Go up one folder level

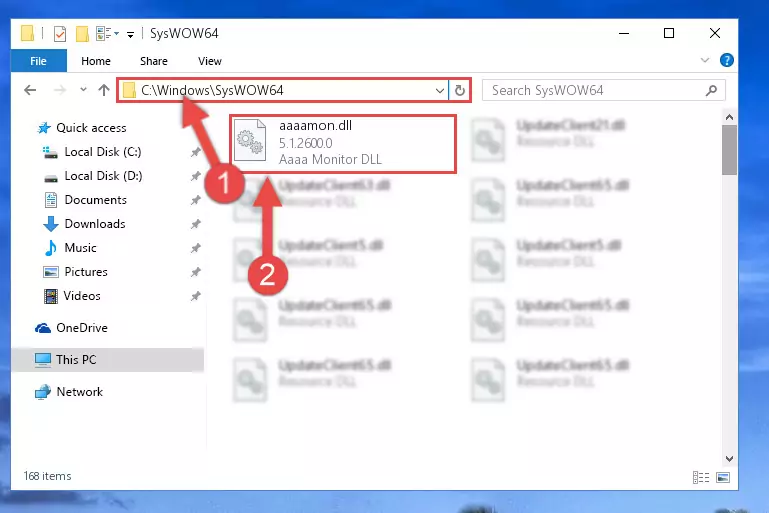pos(103,90)
